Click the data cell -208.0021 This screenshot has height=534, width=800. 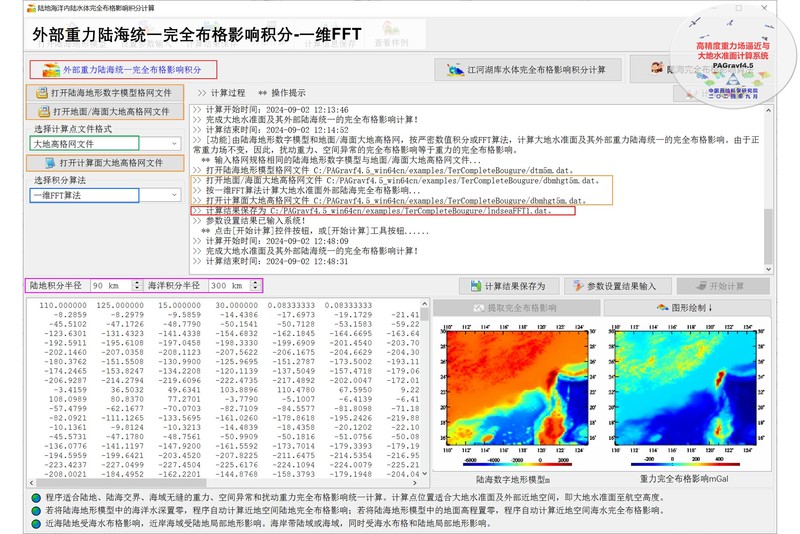[x=65, y=474]
